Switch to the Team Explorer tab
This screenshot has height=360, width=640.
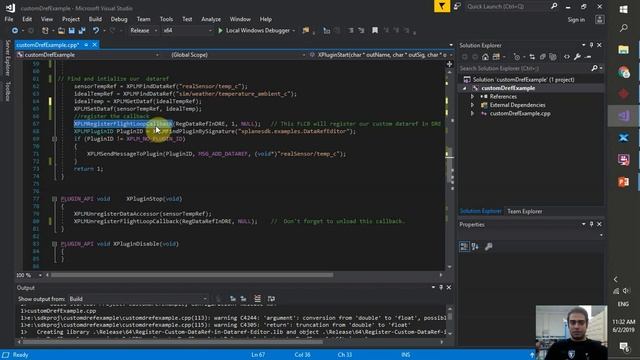pyautogui.click(x=524, y=211)
